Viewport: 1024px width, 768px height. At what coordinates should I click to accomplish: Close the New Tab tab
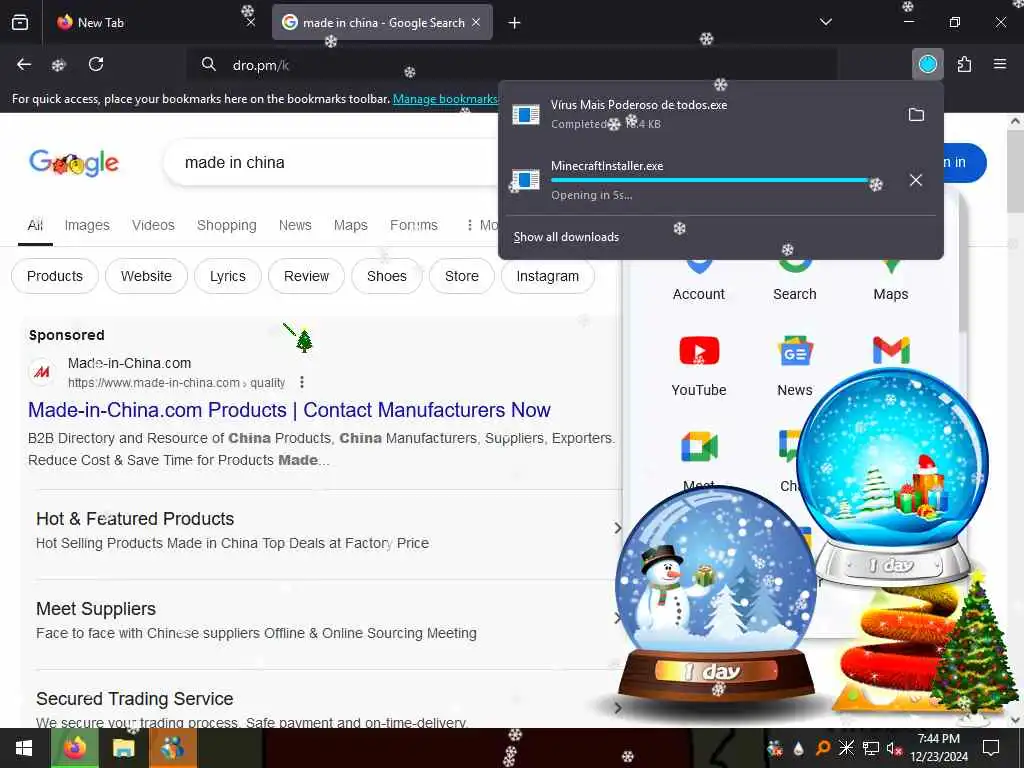251,22
